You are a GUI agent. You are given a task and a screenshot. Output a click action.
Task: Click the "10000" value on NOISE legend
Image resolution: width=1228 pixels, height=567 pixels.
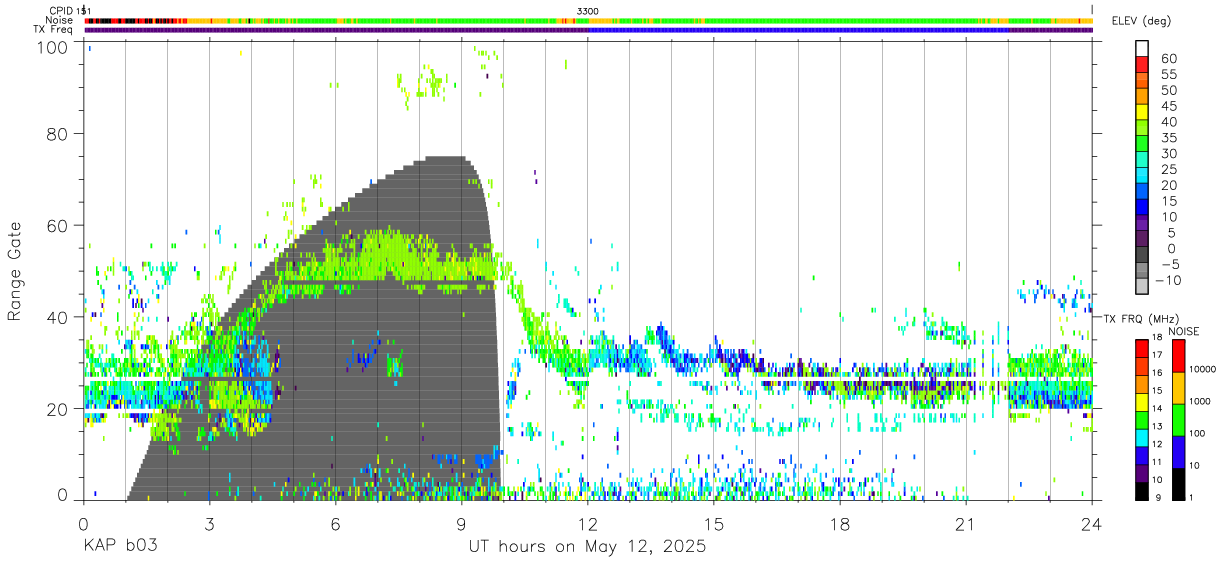coord(1202,369)
